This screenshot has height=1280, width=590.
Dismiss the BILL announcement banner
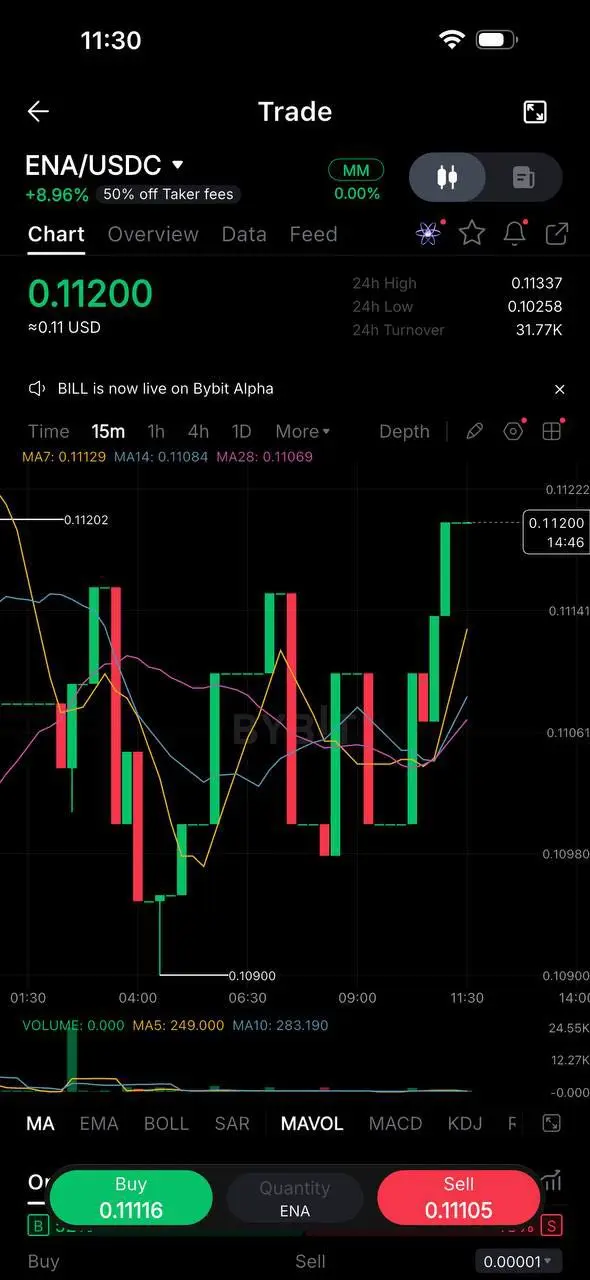click(x=560, y=389)
